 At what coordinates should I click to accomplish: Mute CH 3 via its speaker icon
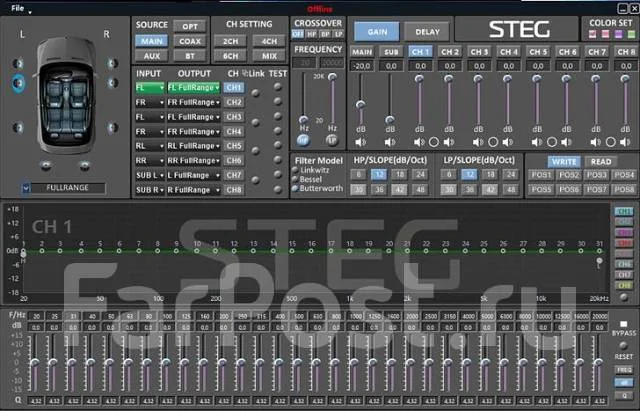[x=478, y=142]
